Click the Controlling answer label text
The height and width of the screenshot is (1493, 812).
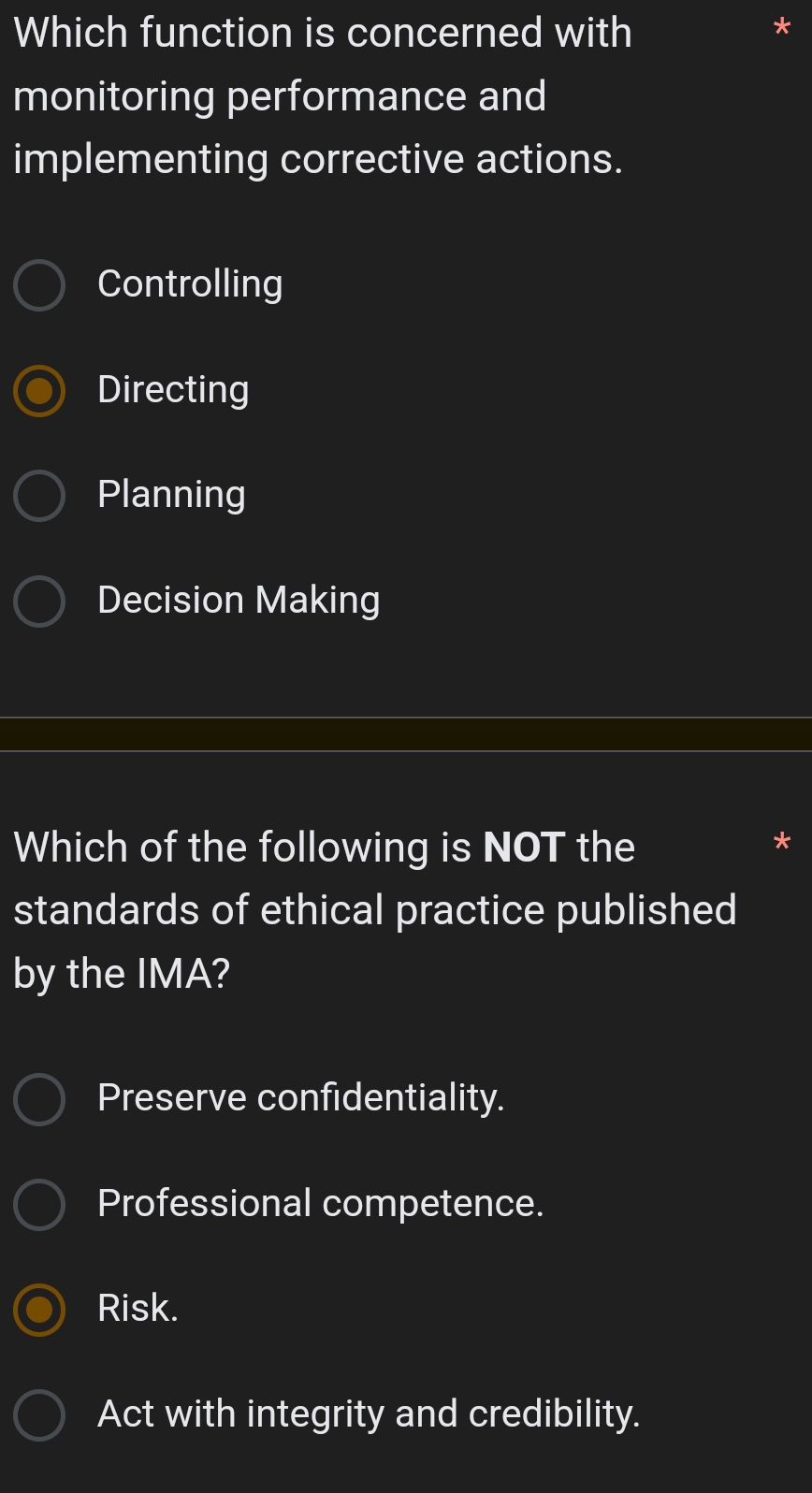pyautogui.click(x=190, y=283)
